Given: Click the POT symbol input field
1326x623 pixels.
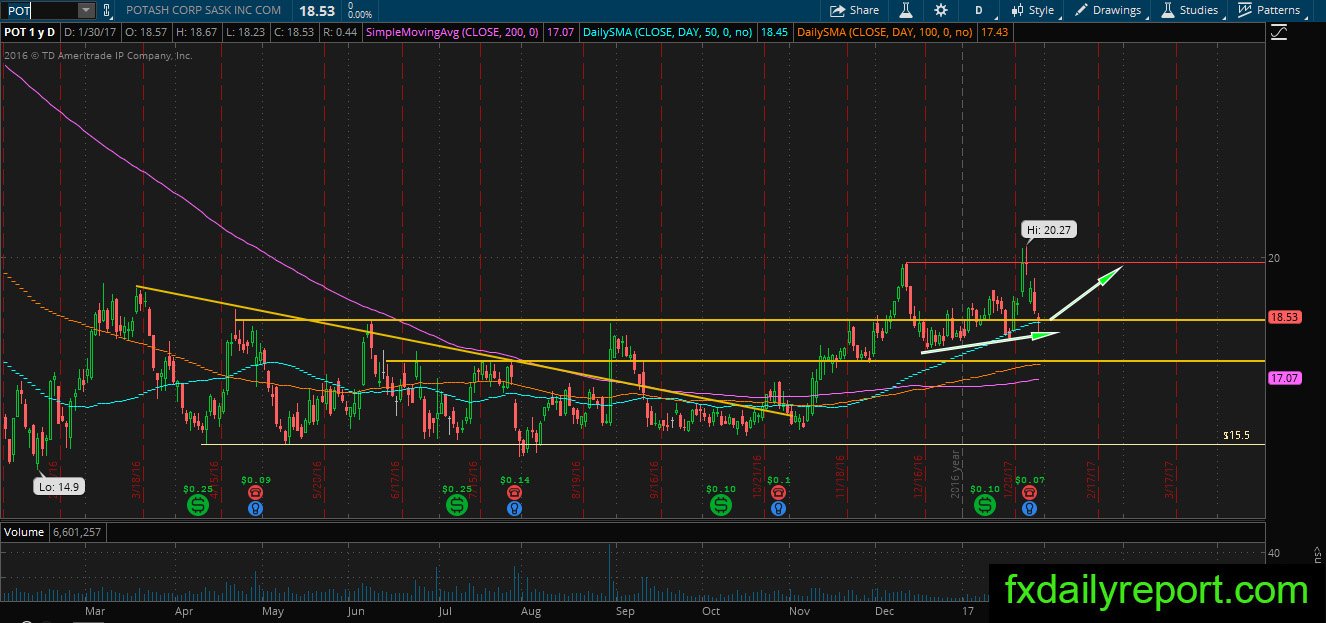Looking at the screenshot, I should point(39,10).
